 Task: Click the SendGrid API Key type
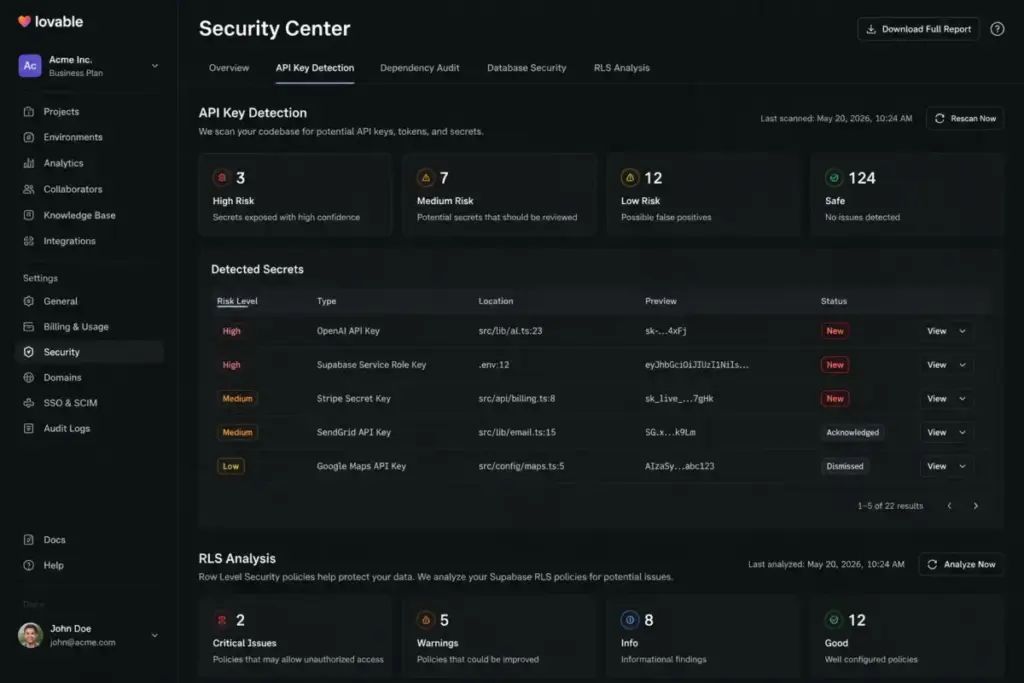click(x=353, y=432)
